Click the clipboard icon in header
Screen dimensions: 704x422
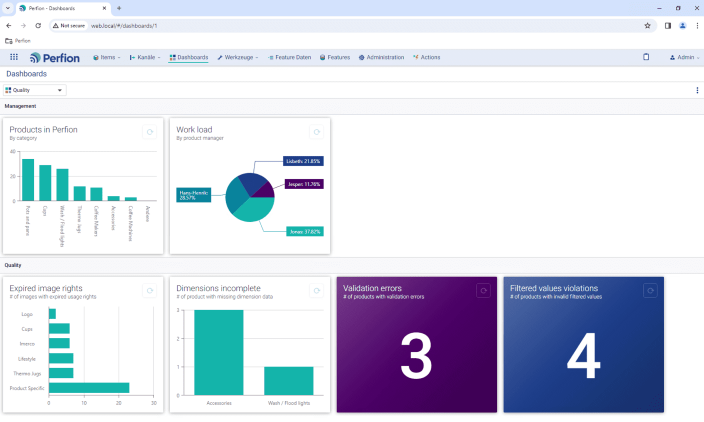(x=646, y=57)
